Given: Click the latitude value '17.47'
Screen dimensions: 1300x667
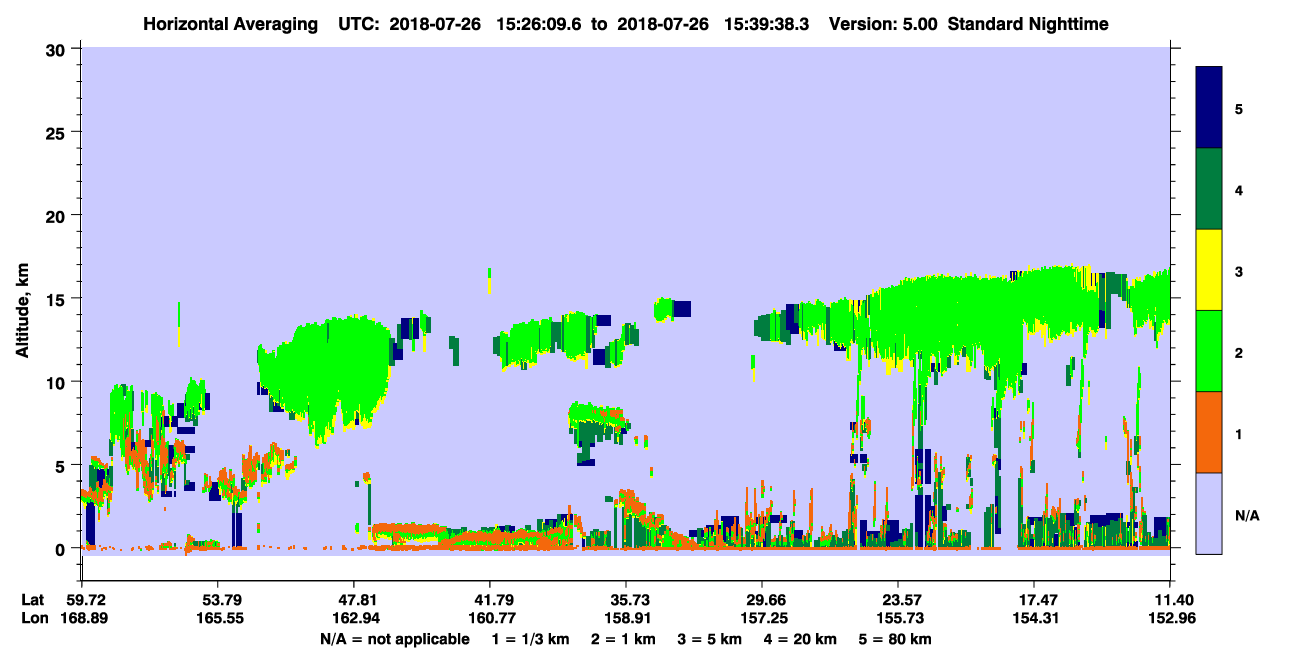Looking at the screenshot, I should tap(1034, 600).
